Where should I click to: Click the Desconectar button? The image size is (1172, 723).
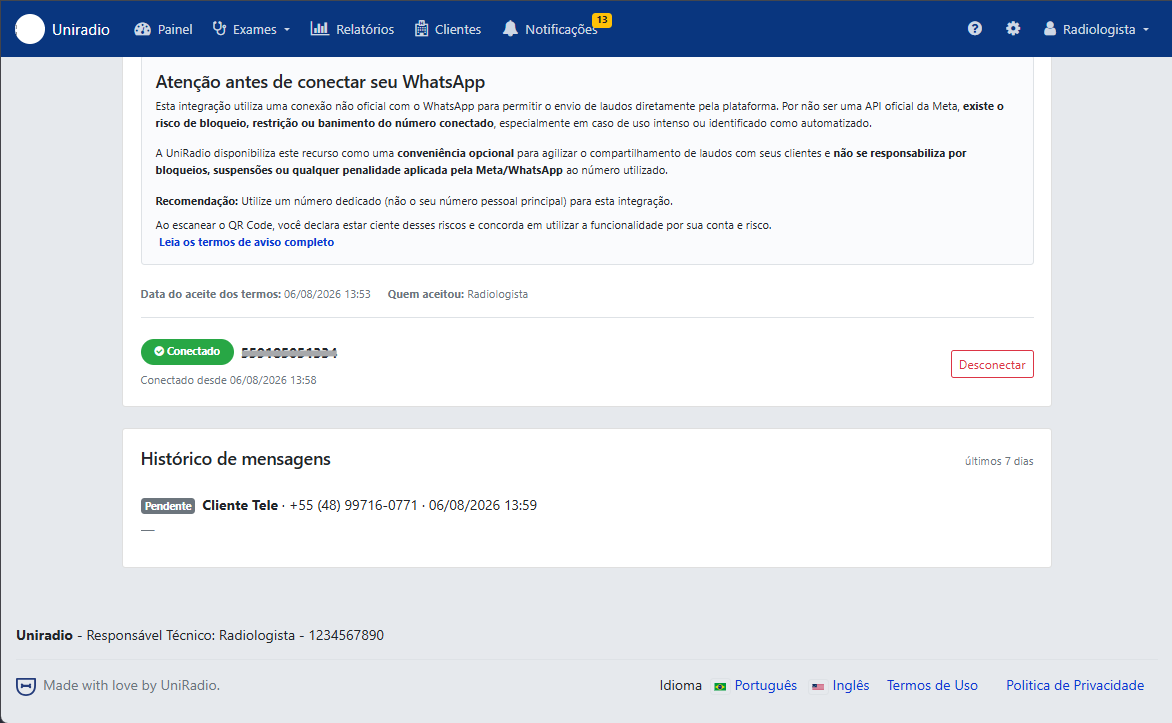pyautogui.click(x=992, y=364)
